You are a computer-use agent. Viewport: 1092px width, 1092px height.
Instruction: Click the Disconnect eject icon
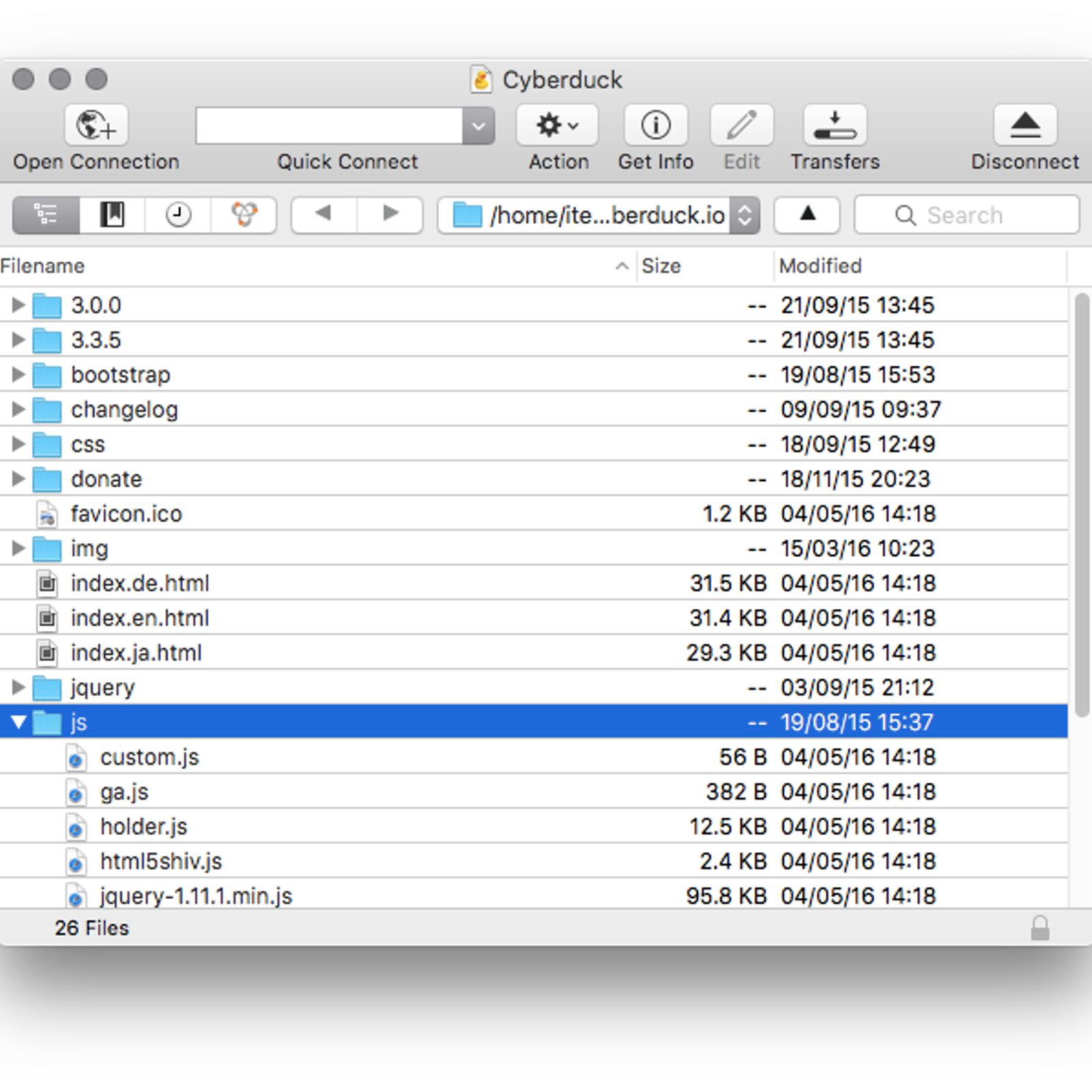click(1025, 125)
